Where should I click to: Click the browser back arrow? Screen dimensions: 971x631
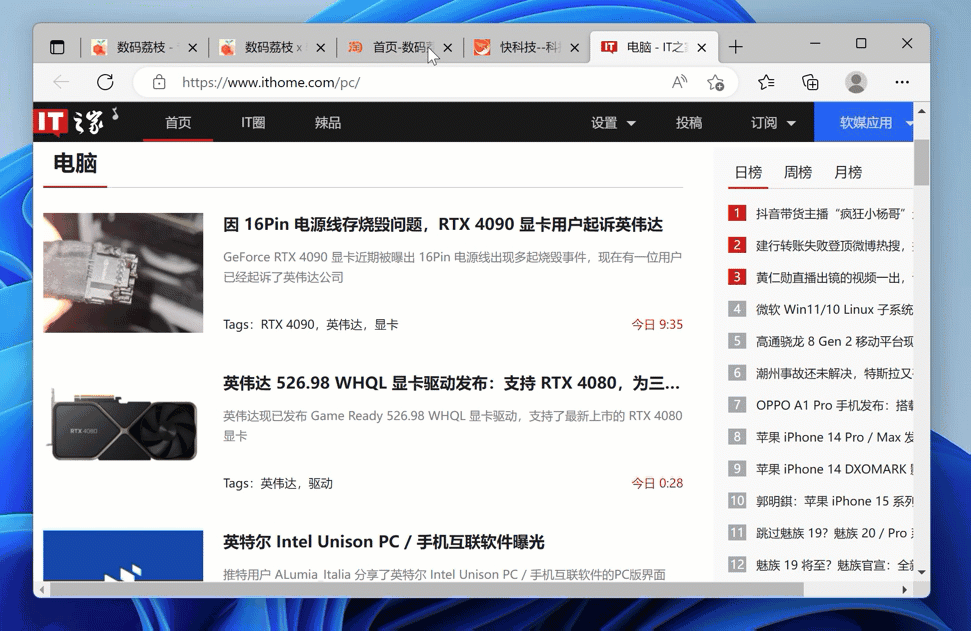click(61, 82)
